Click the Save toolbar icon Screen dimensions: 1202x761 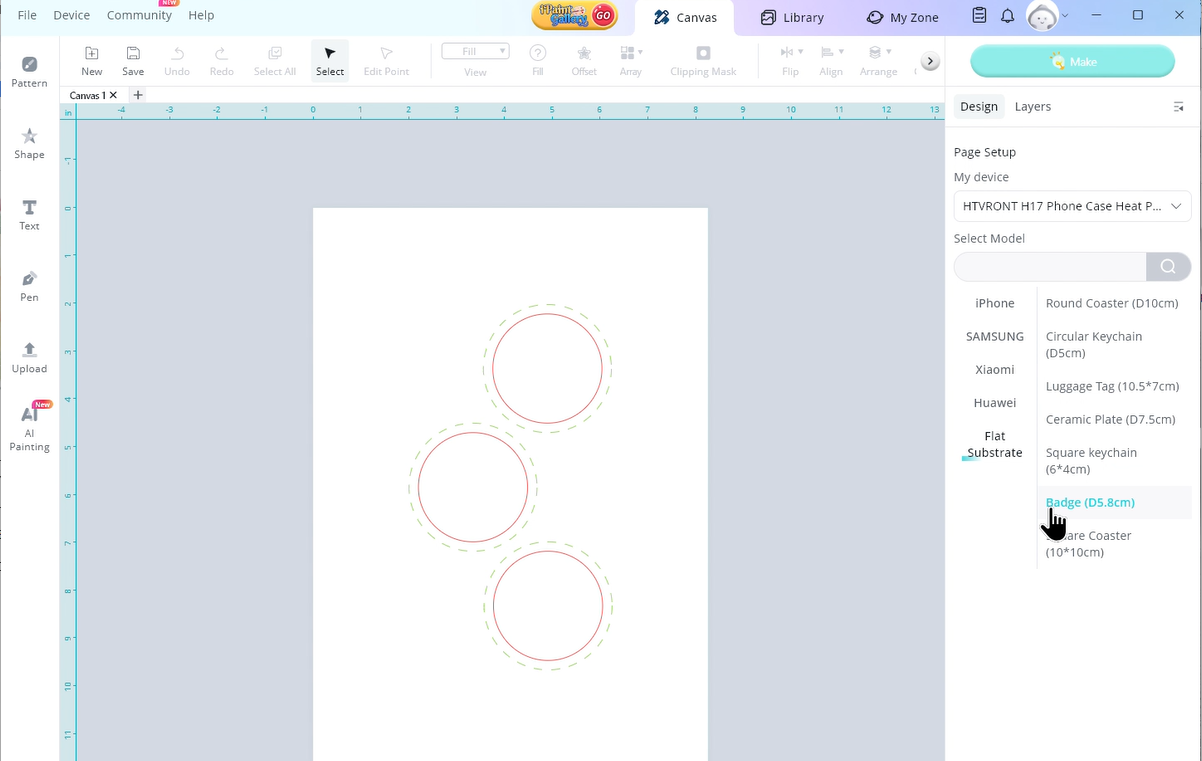point(133,60)
